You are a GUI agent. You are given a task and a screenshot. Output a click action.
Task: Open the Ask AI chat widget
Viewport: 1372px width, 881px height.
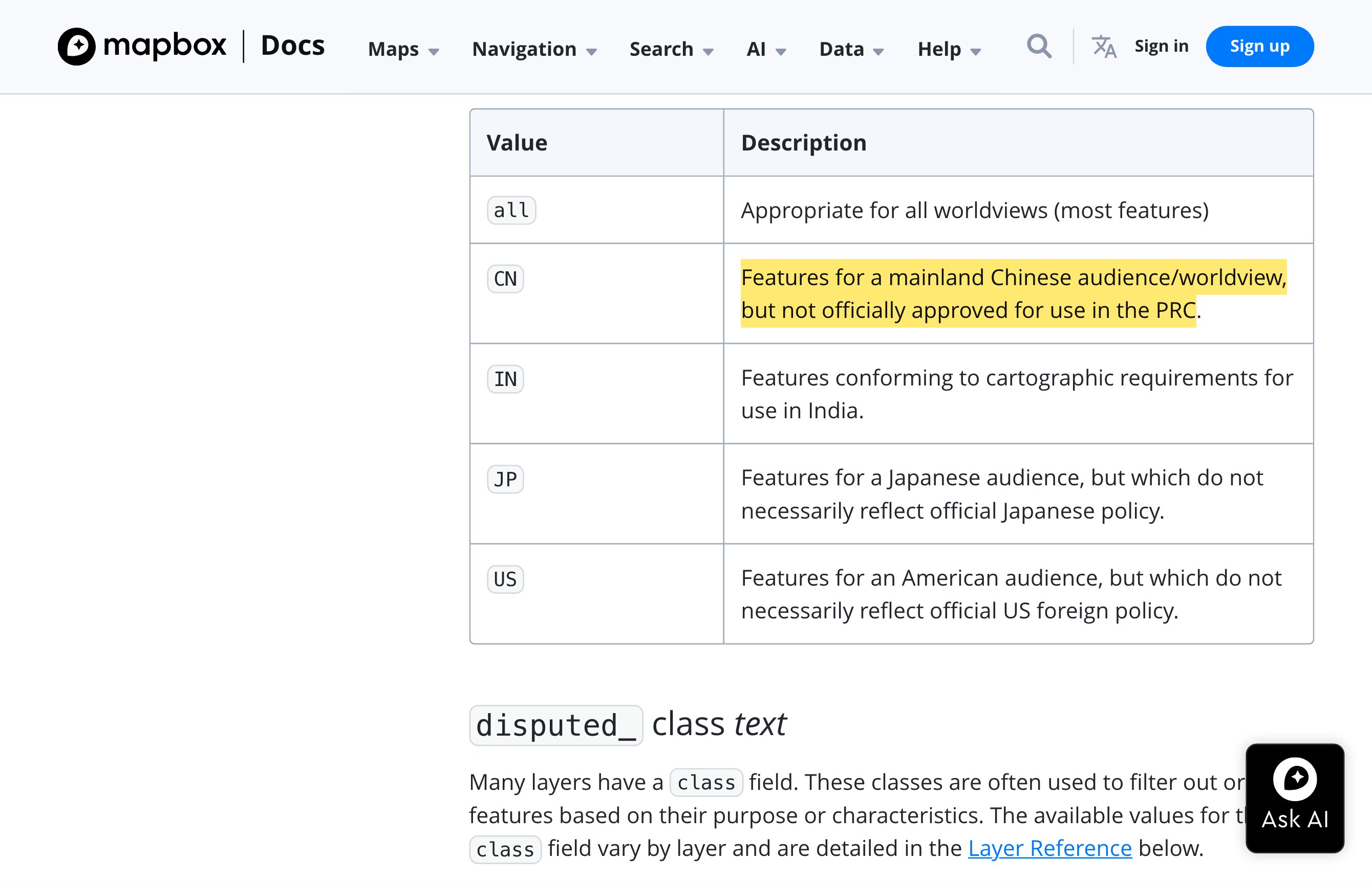click(x=1295, y=798)
